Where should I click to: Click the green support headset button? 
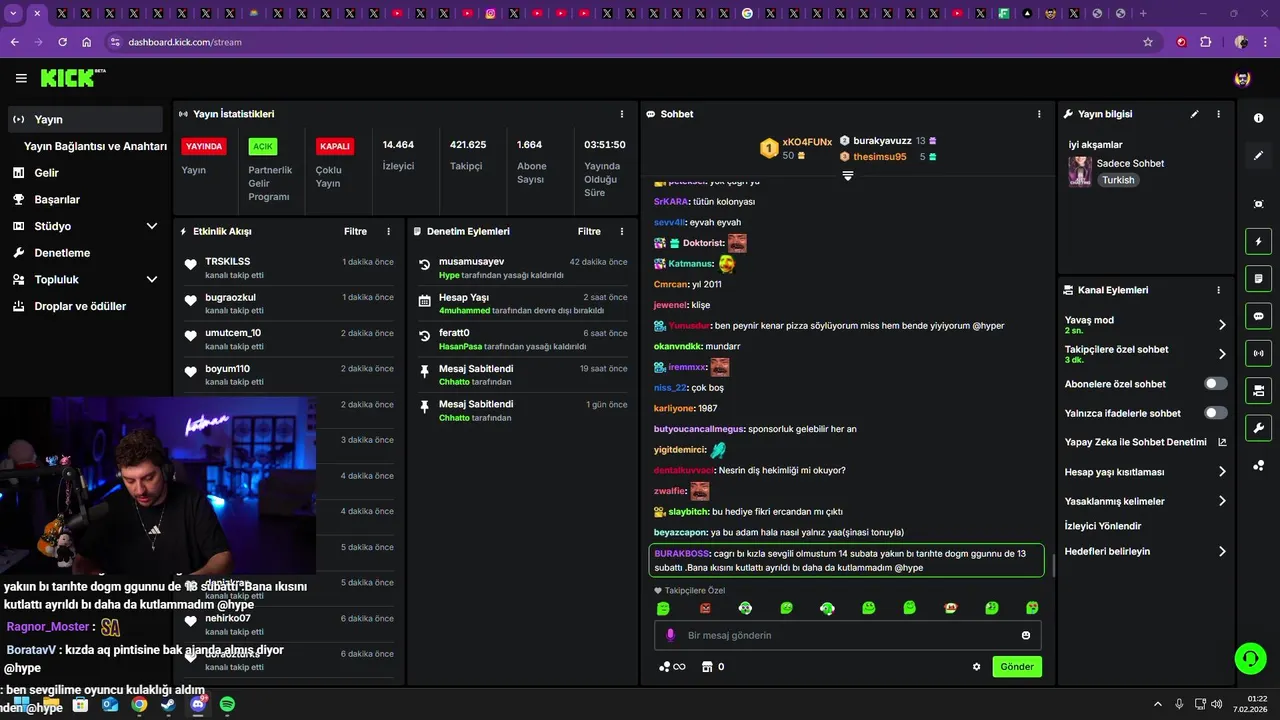tap(1250, 658)
